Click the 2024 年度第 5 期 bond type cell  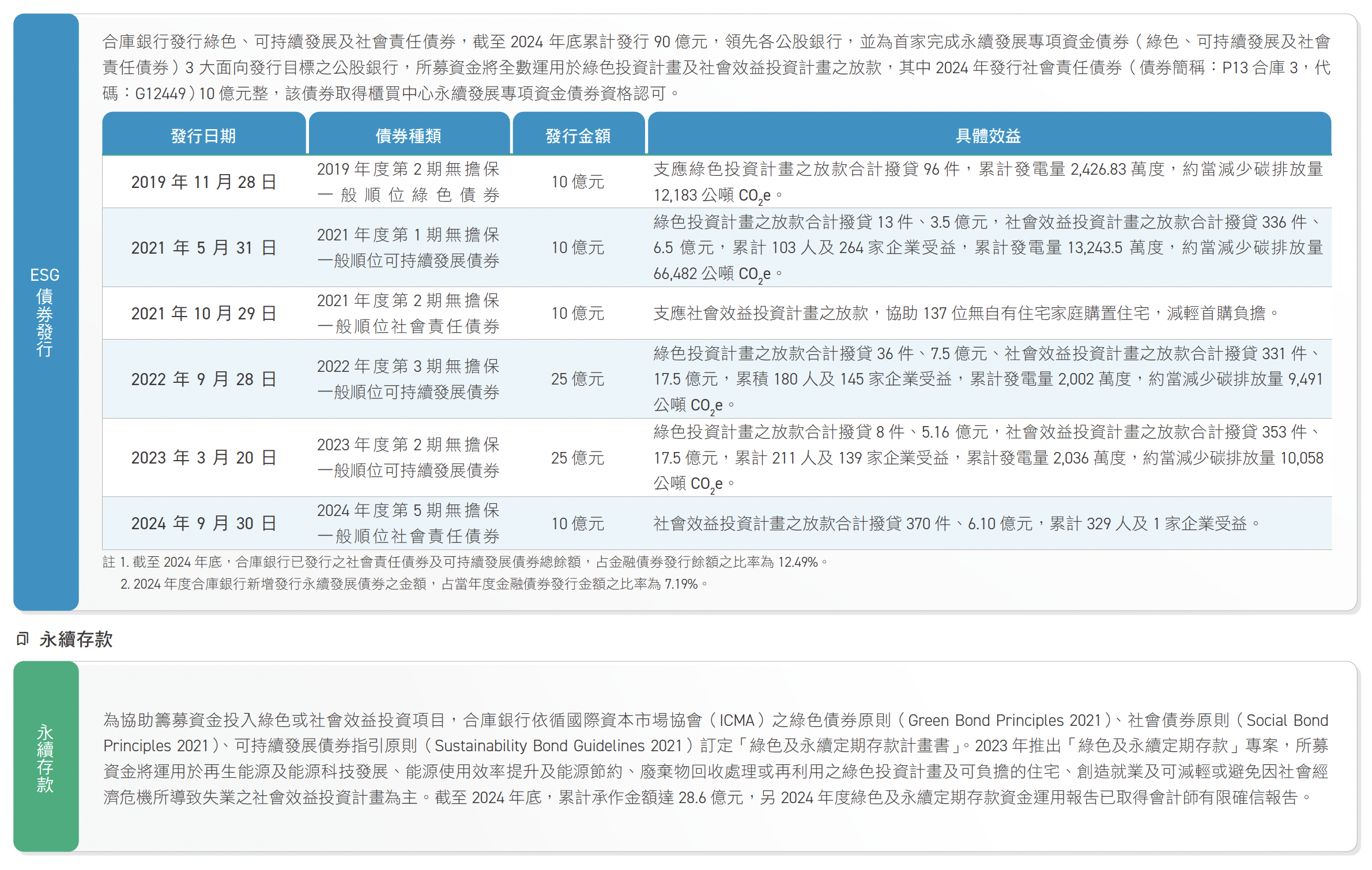coord(409,523)
